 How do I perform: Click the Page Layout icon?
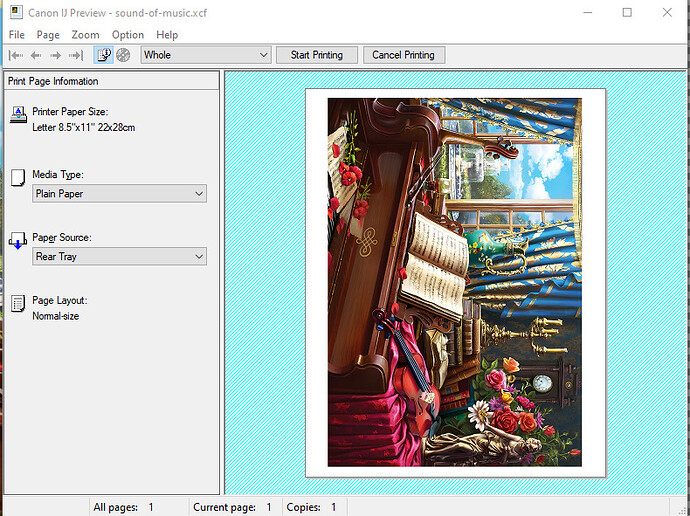coord(17,304)
